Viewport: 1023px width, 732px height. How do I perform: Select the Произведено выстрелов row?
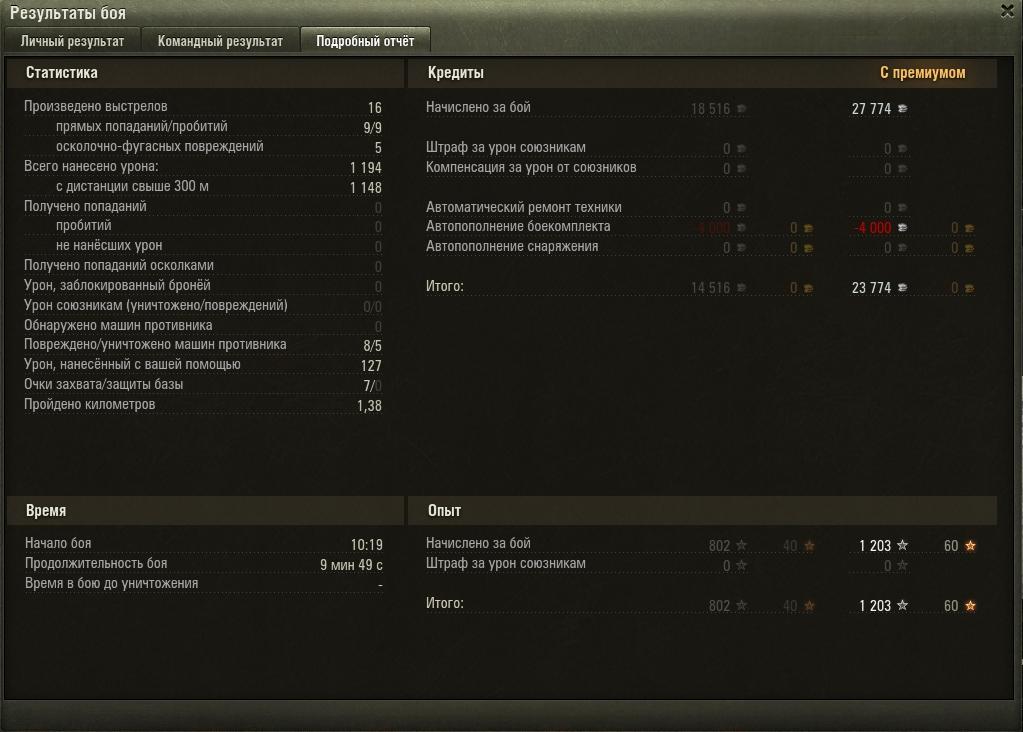pyautogui.click(x=203, y=107)
